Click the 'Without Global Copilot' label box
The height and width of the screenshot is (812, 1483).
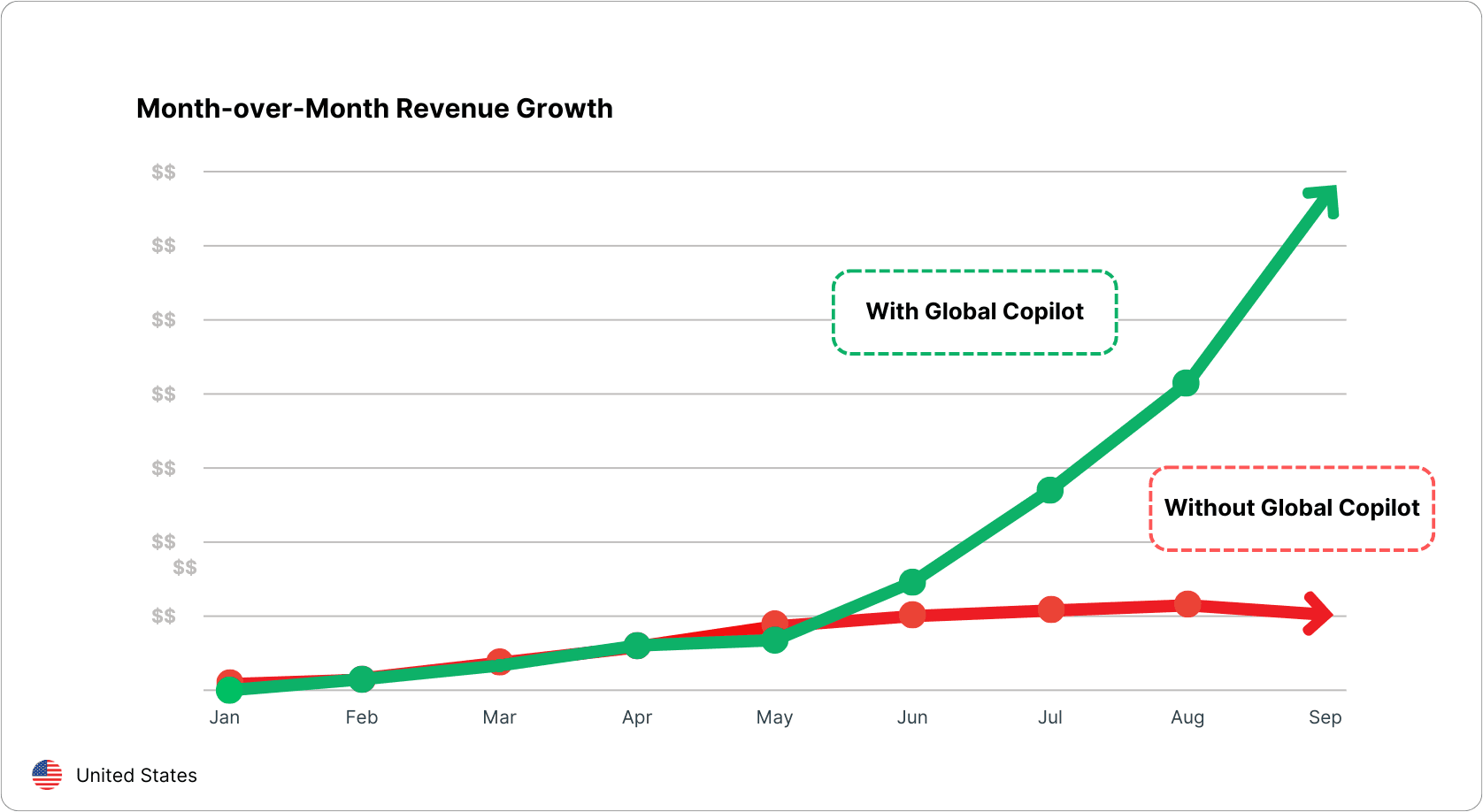[1292, 509]
